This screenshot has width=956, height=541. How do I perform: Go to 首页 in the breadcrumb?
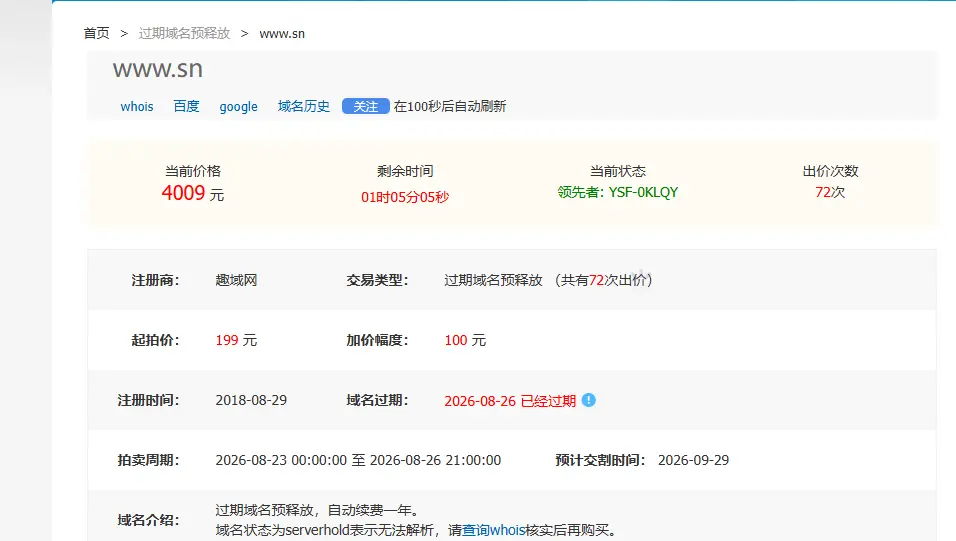(x=96, y=34)
